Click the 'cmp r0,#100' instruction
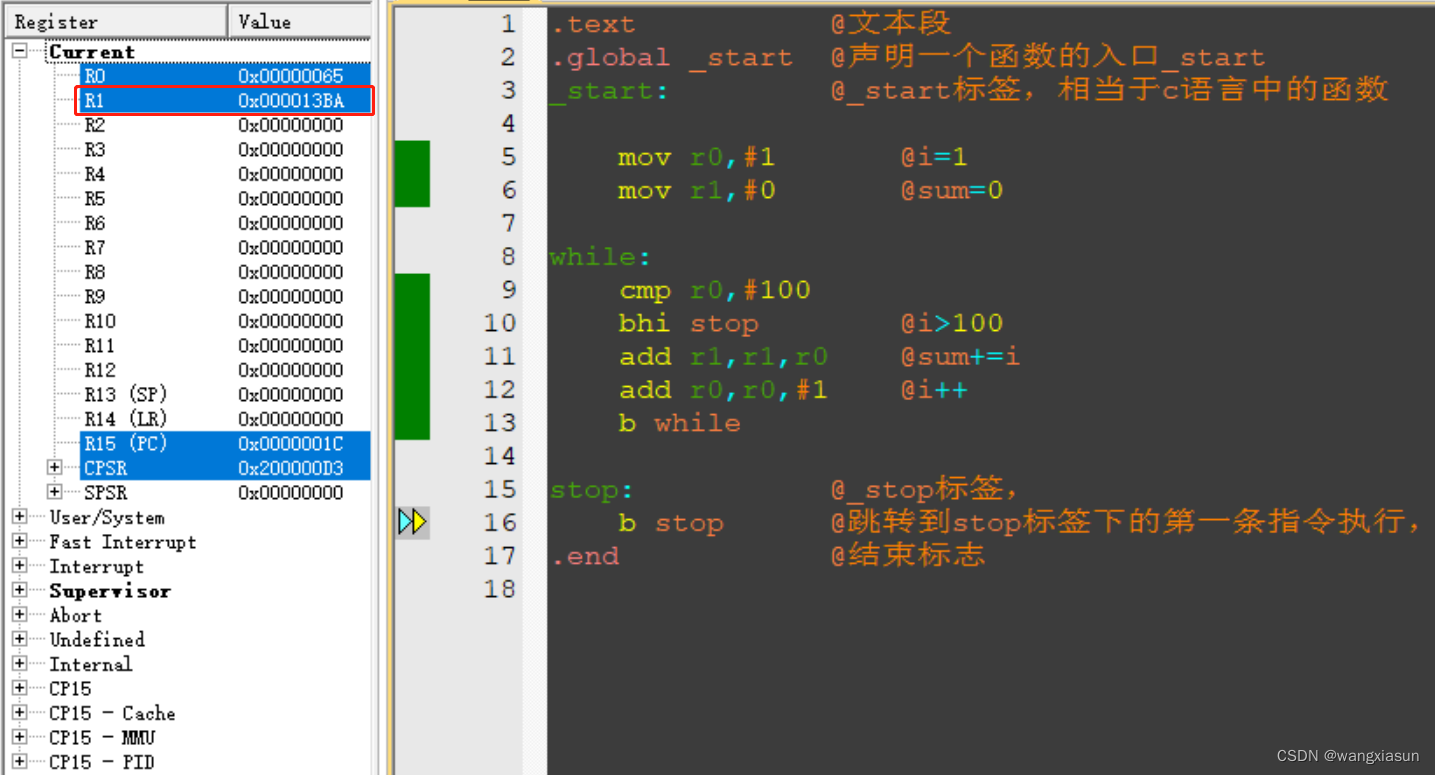Image resolution: width=1435 pixels, height=775 pixels. [x=714, y=290]
